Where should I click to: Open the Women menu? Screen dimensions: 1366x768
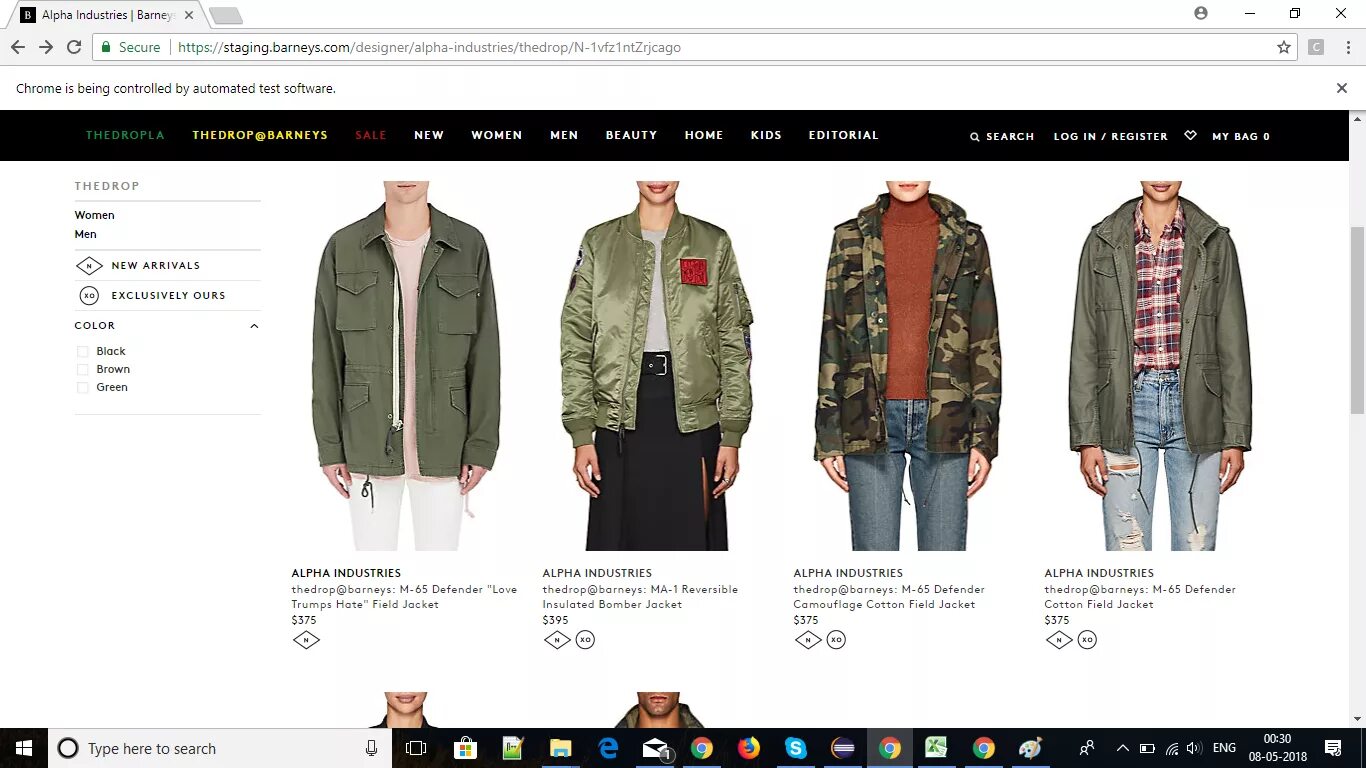497,135
